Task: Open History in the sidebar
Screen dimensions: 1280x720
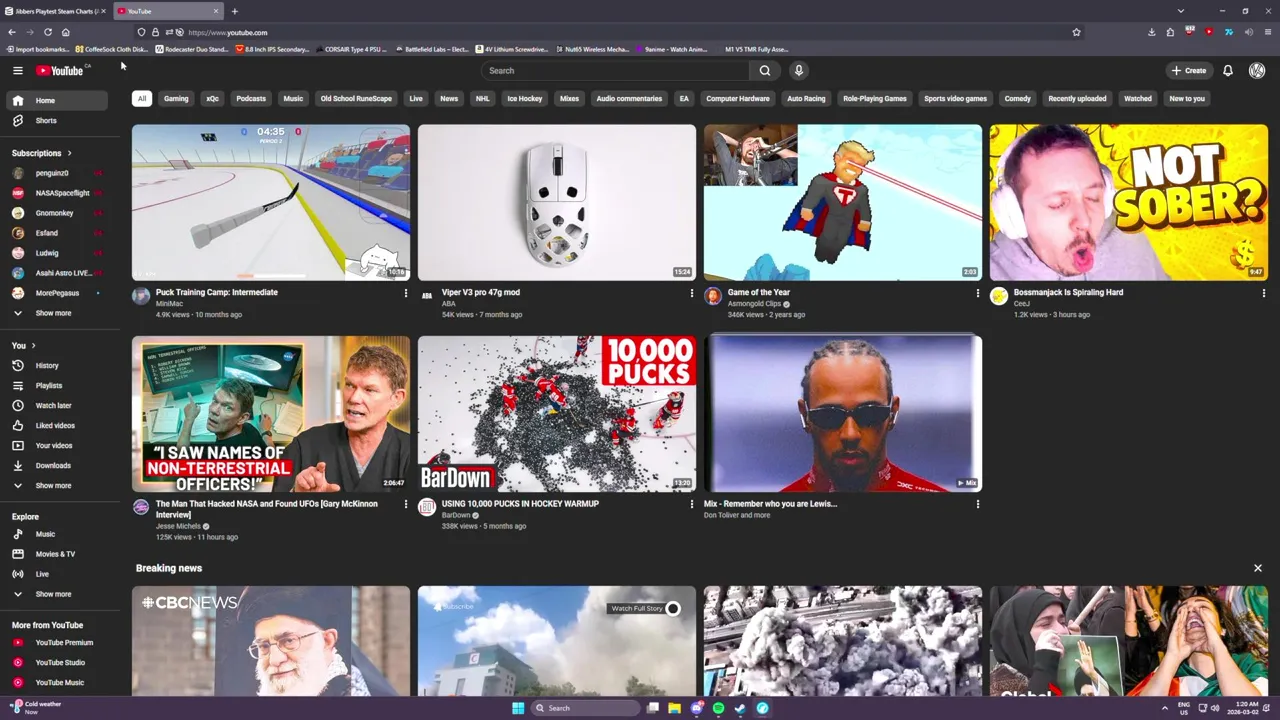Action: 56,365
